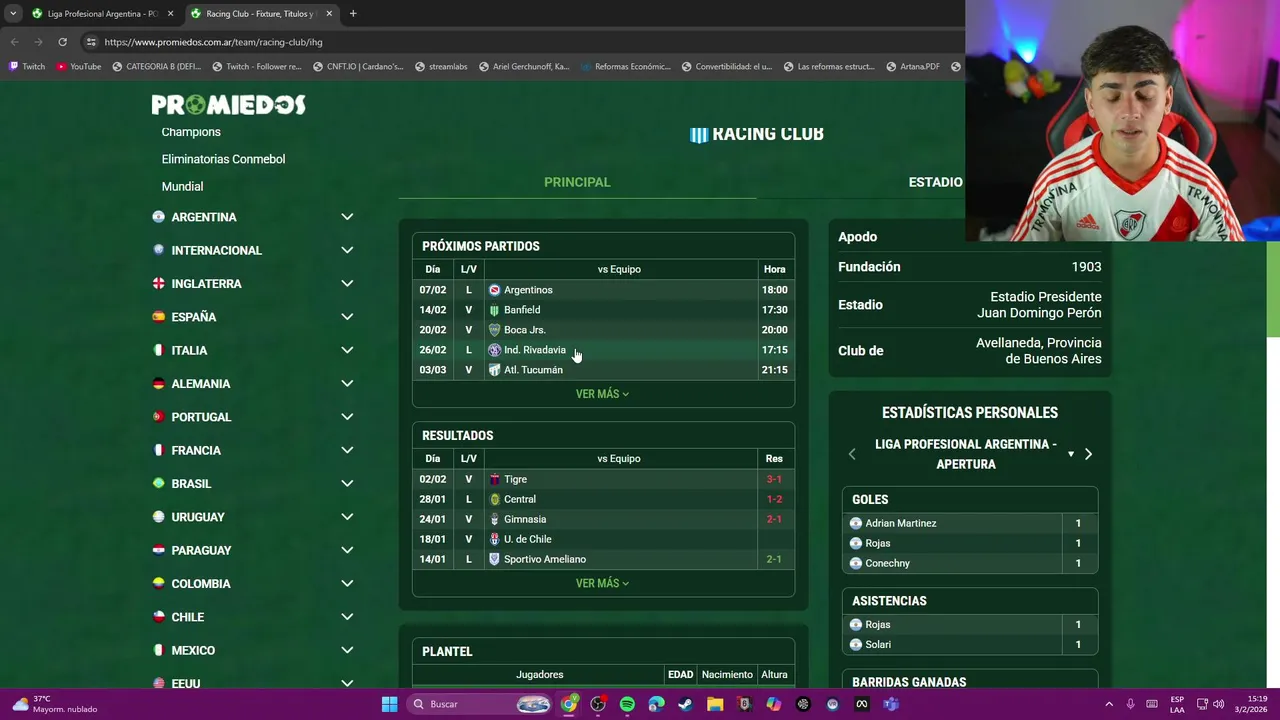Click the taskbar search box
The width and height of the screenshot is (1280, 720).
click(482, 704)
